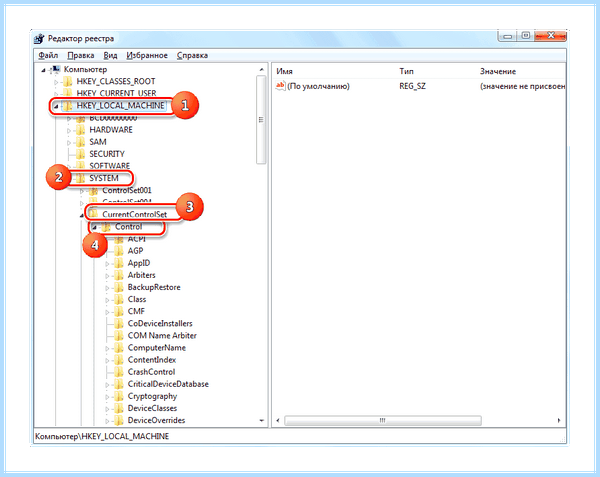Click the tree pane scroll down arrow
This screenshot has height=477, width=600.
(262, 420)
